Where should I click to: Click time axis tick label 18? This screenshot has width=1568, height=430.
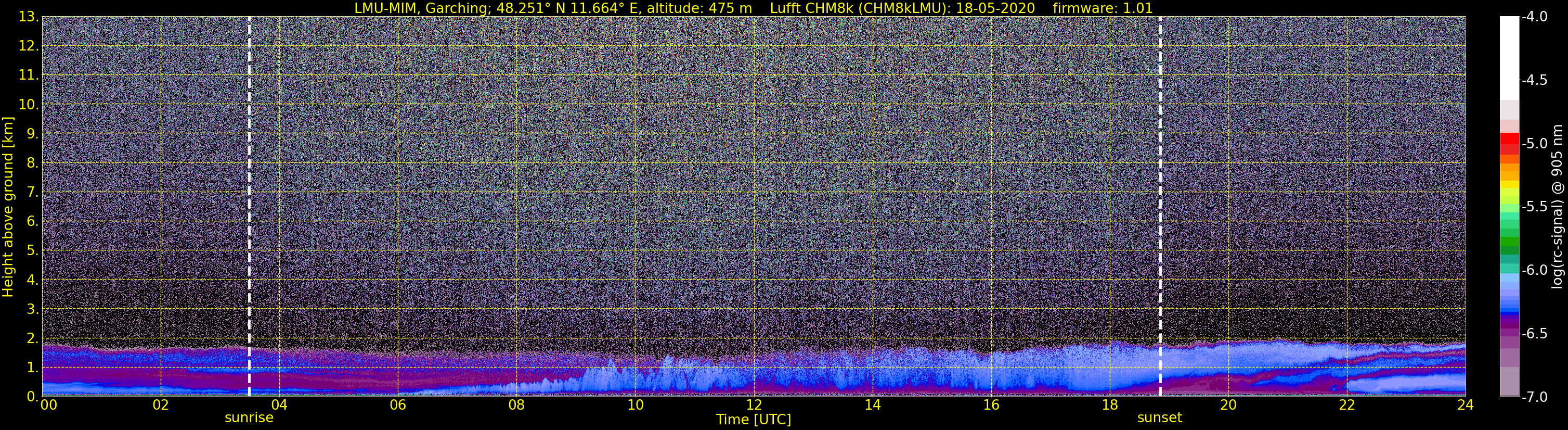tap(1110, 405)
